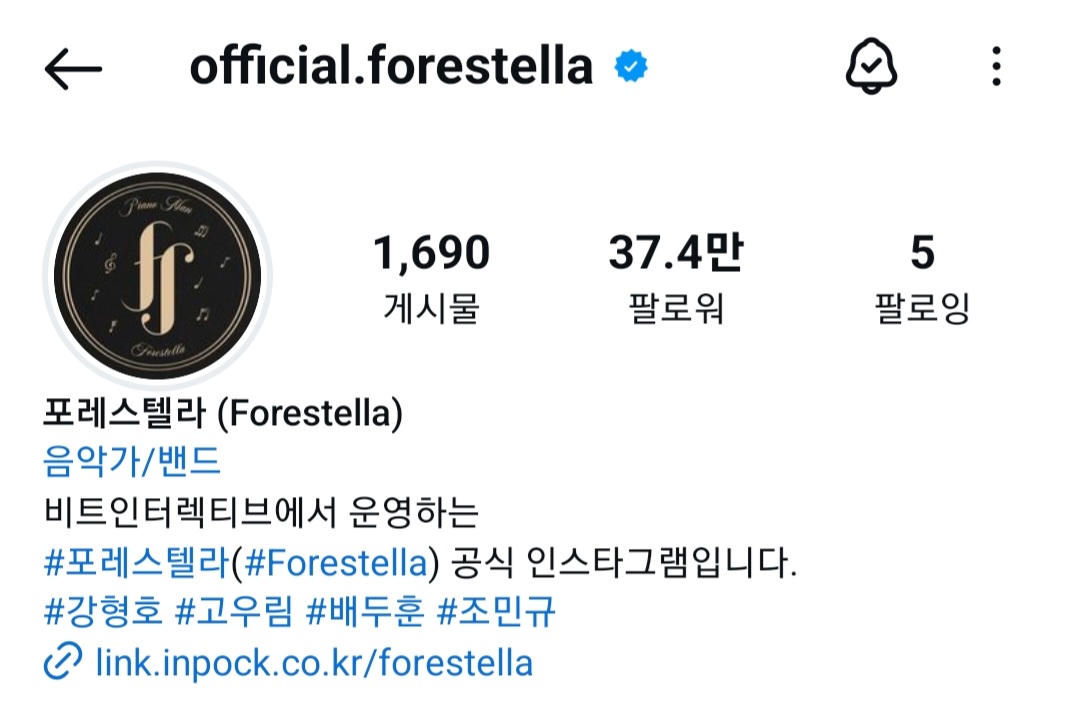Click the blue verified badge
Image resolution: width=1070 pixels, height=704 pixels.
(x=631, y=66)
